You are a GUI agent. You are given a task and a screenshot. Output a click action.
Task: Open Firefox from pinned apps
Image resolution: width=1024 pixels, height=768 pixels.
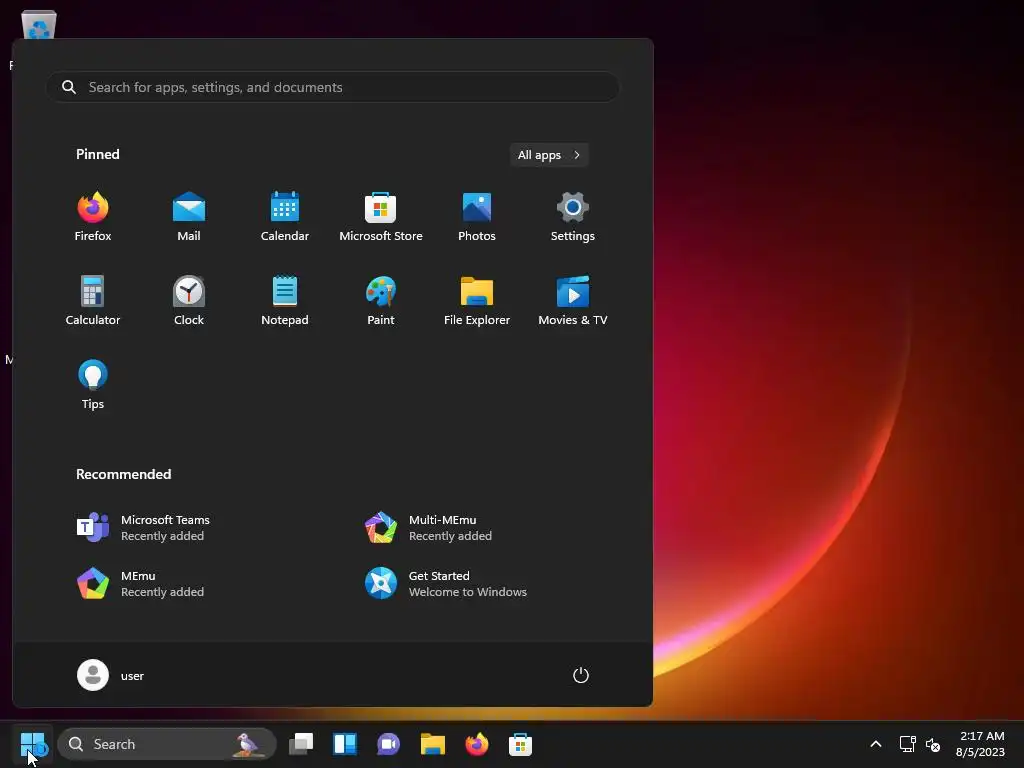click(93, 217)
